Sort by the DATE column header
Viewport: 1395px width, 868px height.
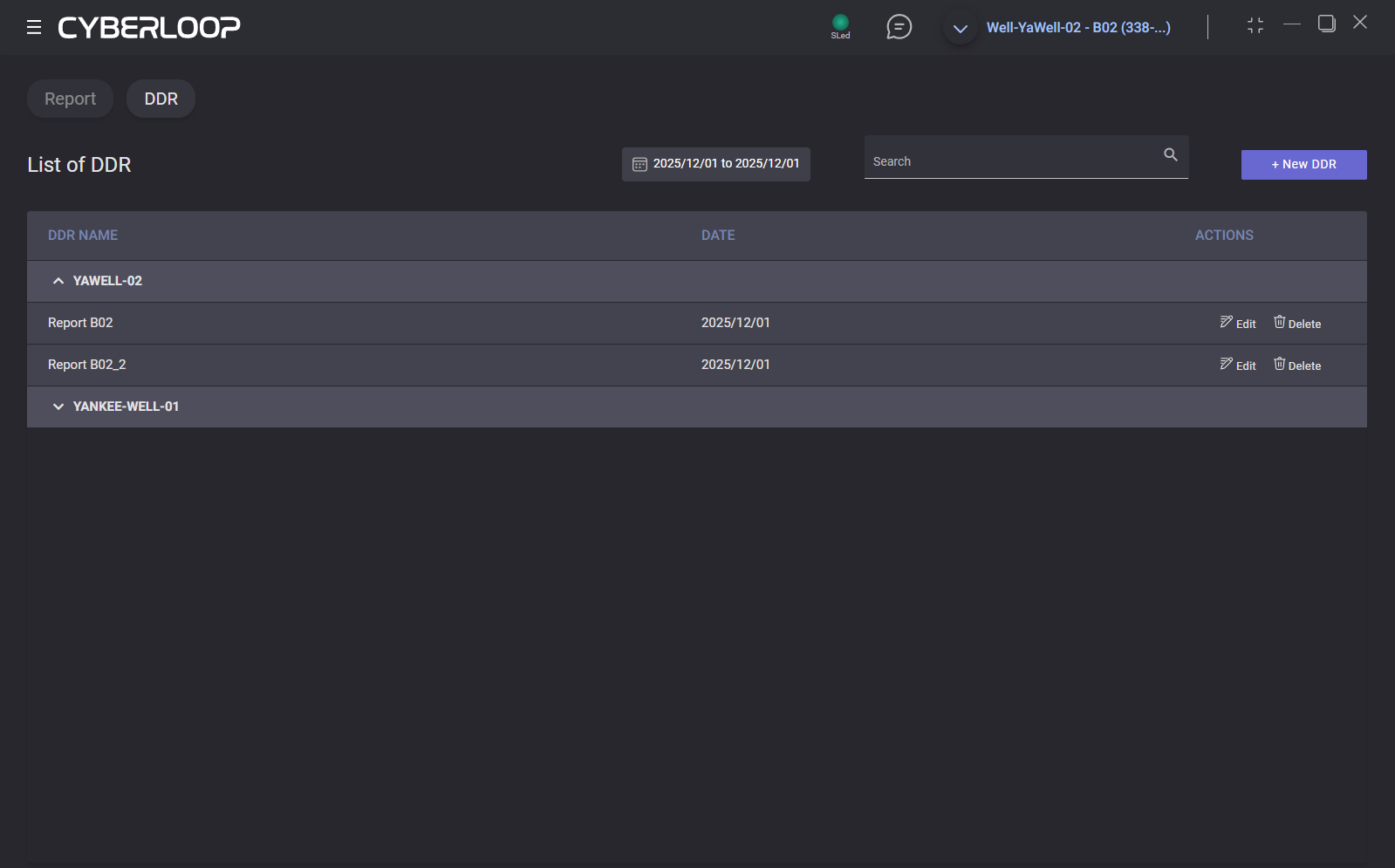pyautogui.click(x=718, y=236)
